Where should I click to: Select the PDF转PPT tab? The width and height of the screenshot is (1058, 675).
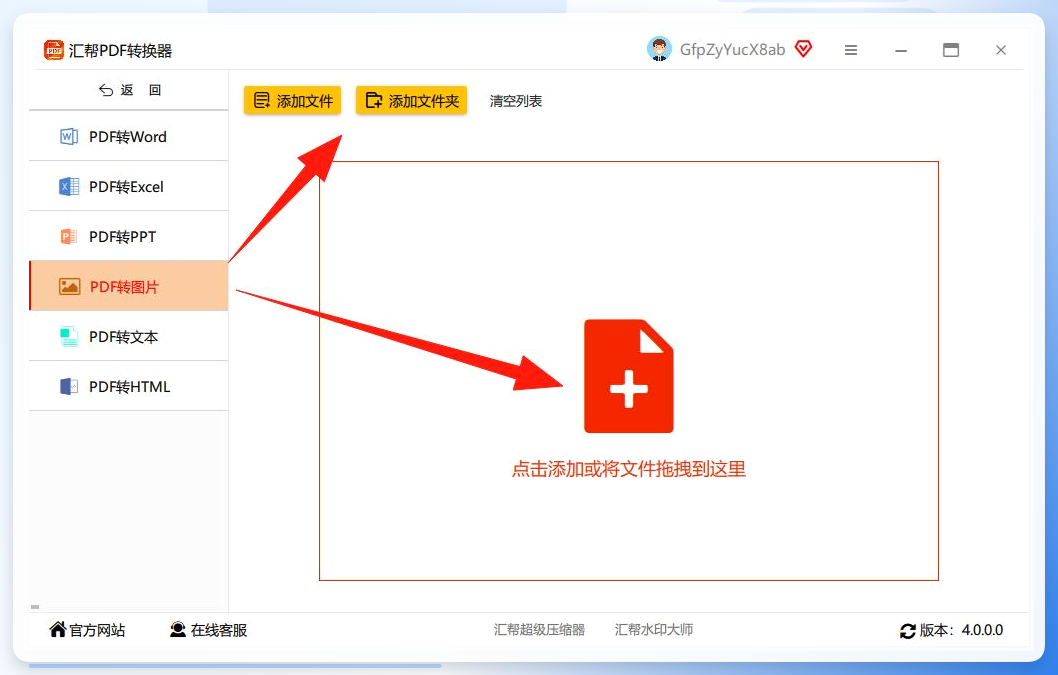(x=128, y=236)
